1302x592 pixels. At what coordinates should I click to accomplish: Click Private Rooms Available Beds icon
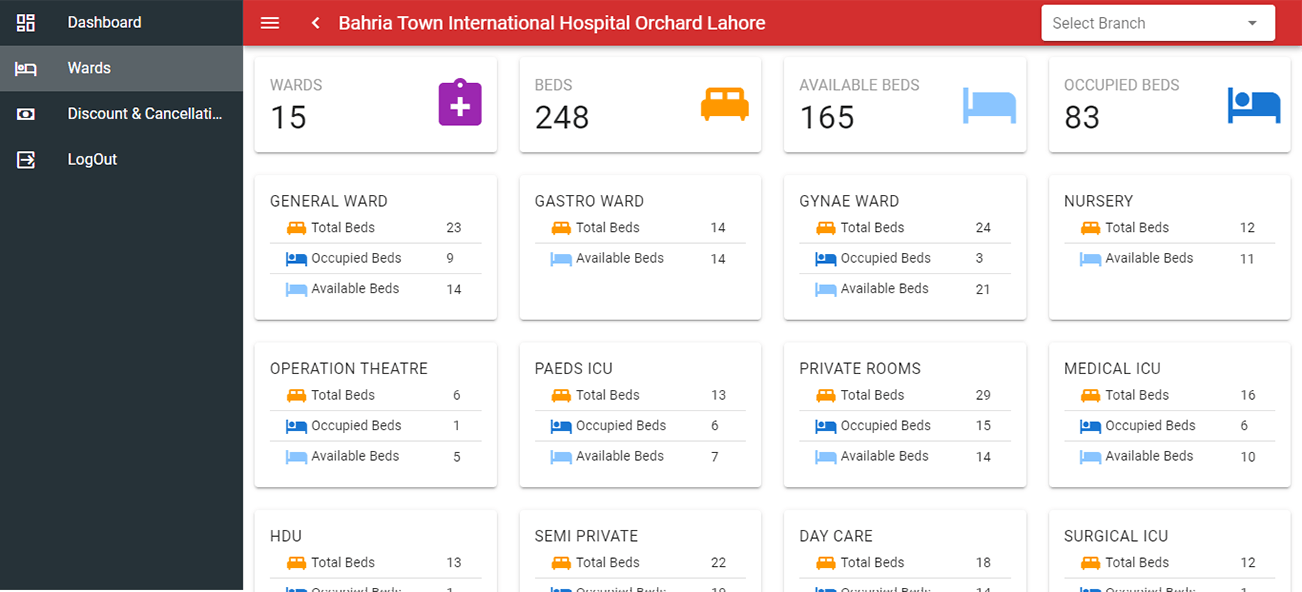tap(825, 456)
